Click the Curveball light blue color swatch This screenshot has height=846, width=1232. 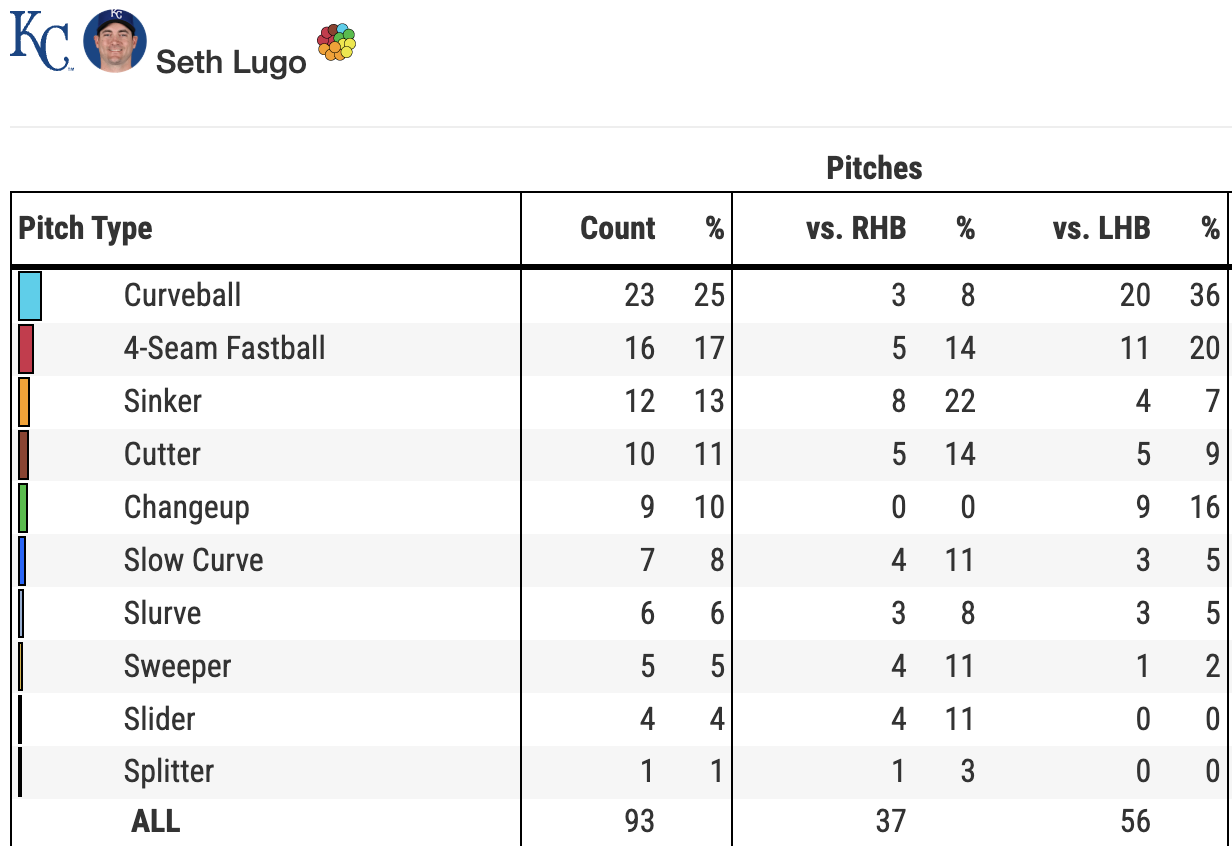[x=30, y=296]
